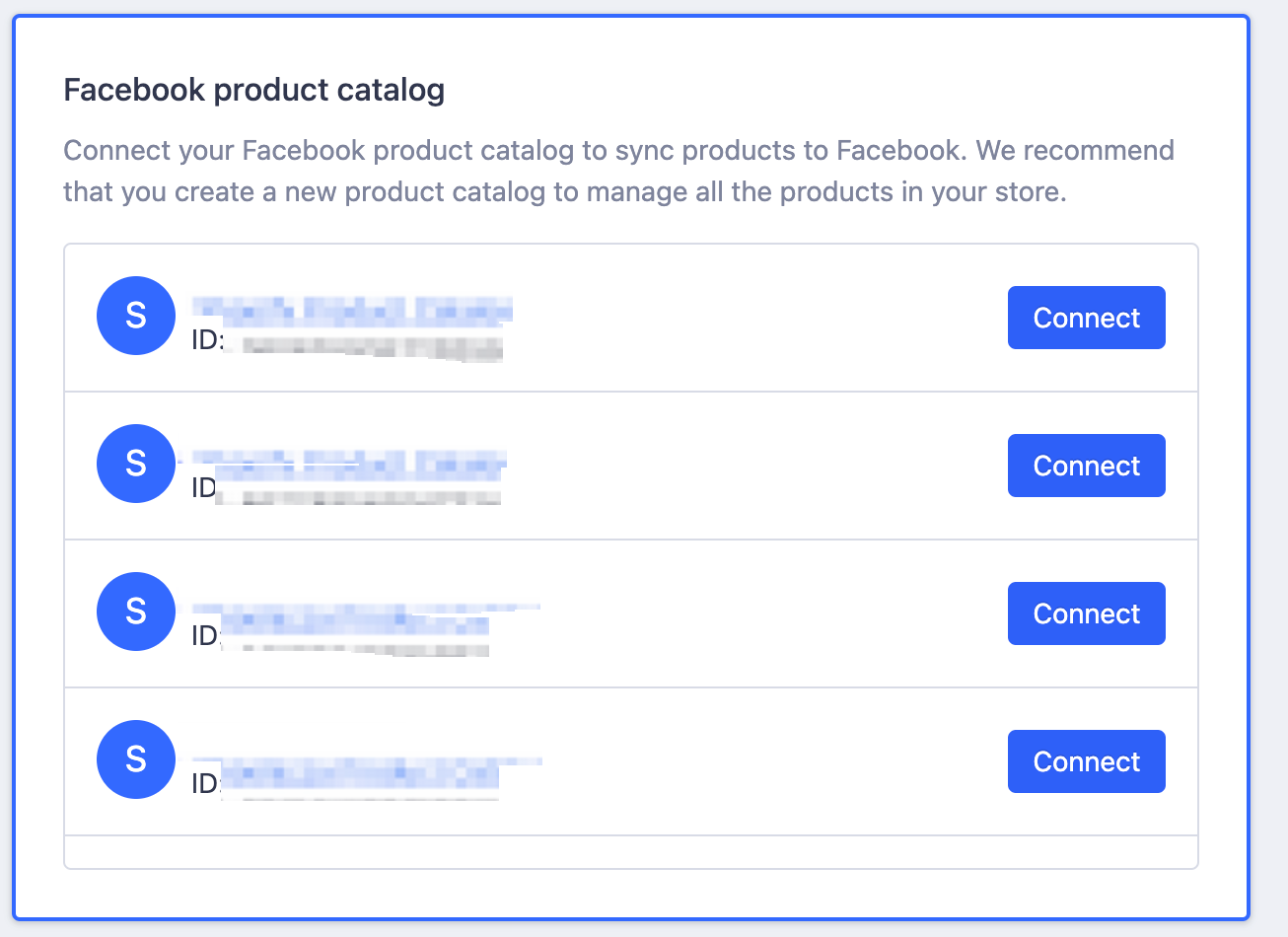This screenshot has height=937, width=1288.
Task: Click the "Facebook product catalog" heading
Action: (x=254, y=90)
